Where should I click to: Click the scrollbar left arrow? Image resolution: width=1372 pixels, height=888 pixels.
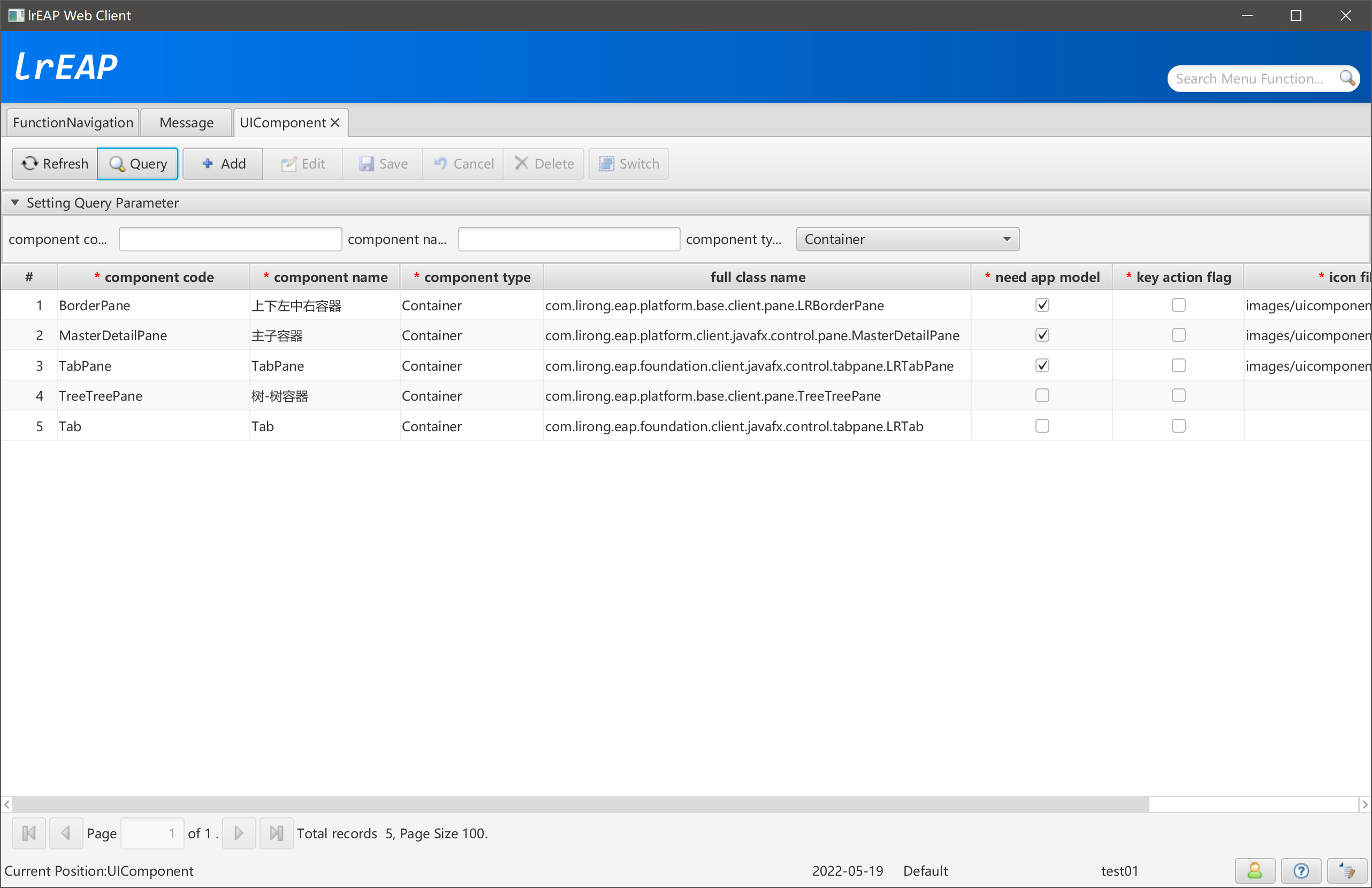(6, 804)
